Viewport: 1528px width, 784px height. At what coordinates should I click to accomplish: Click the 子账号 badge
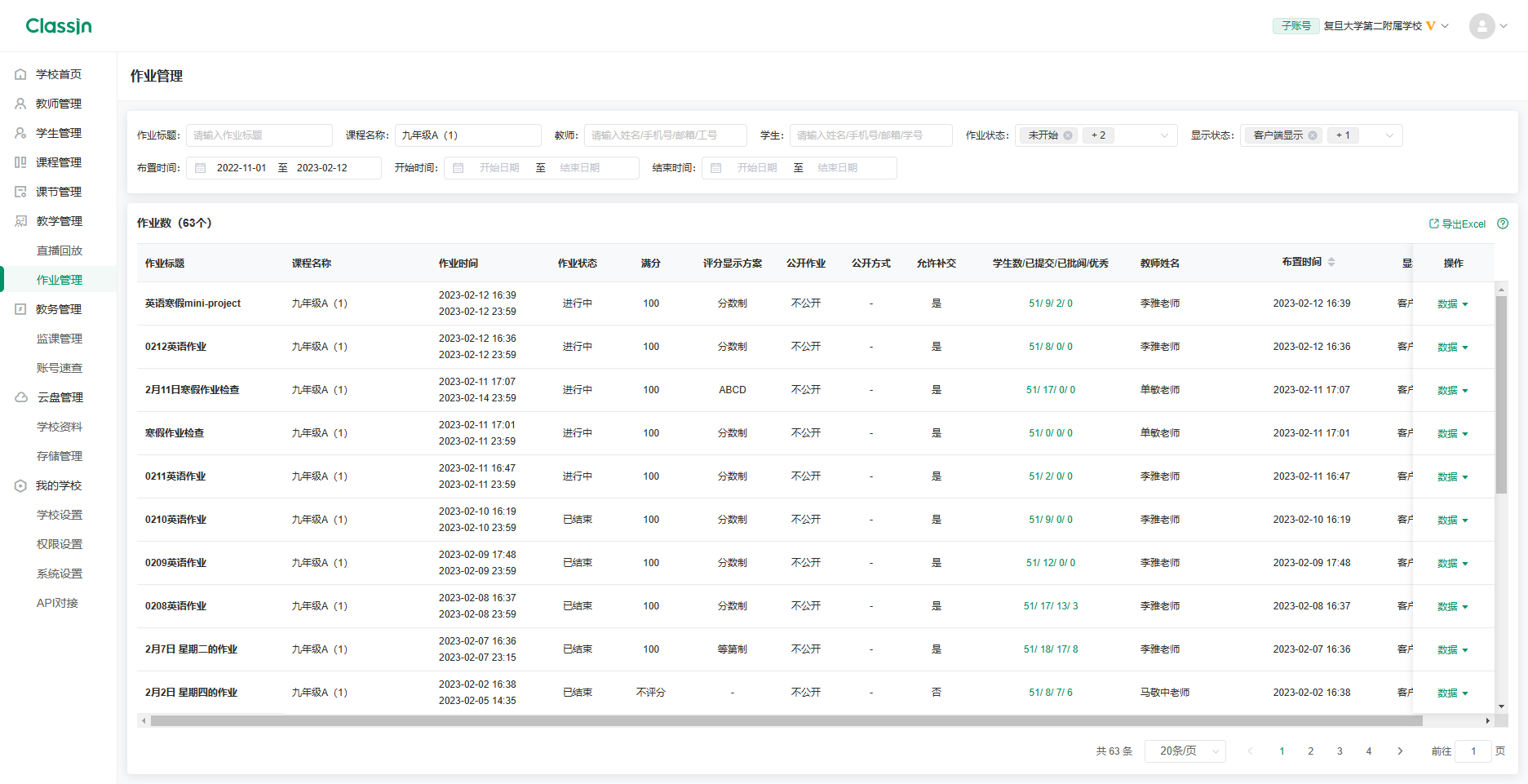(x=1295, y=26)
